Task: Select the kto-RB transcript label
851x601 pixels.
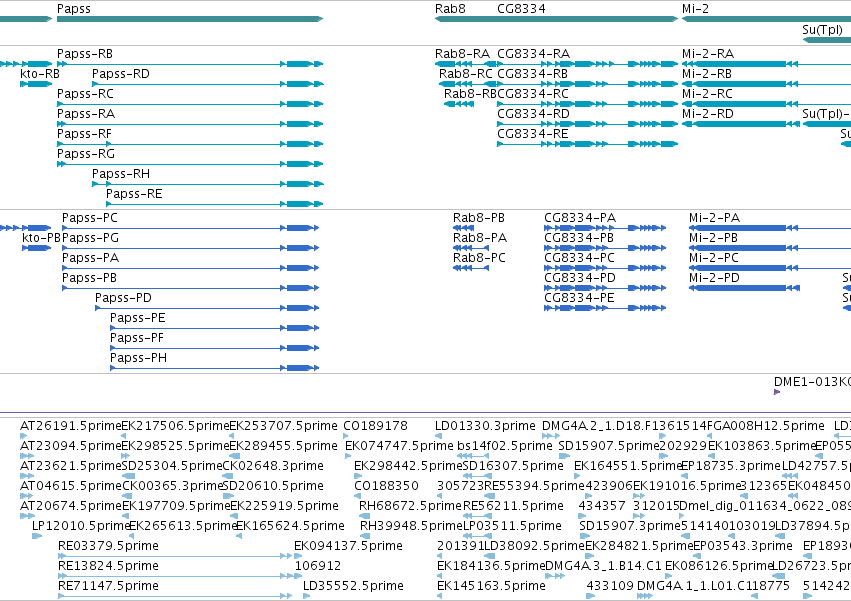Action: [x=40, y=74]
